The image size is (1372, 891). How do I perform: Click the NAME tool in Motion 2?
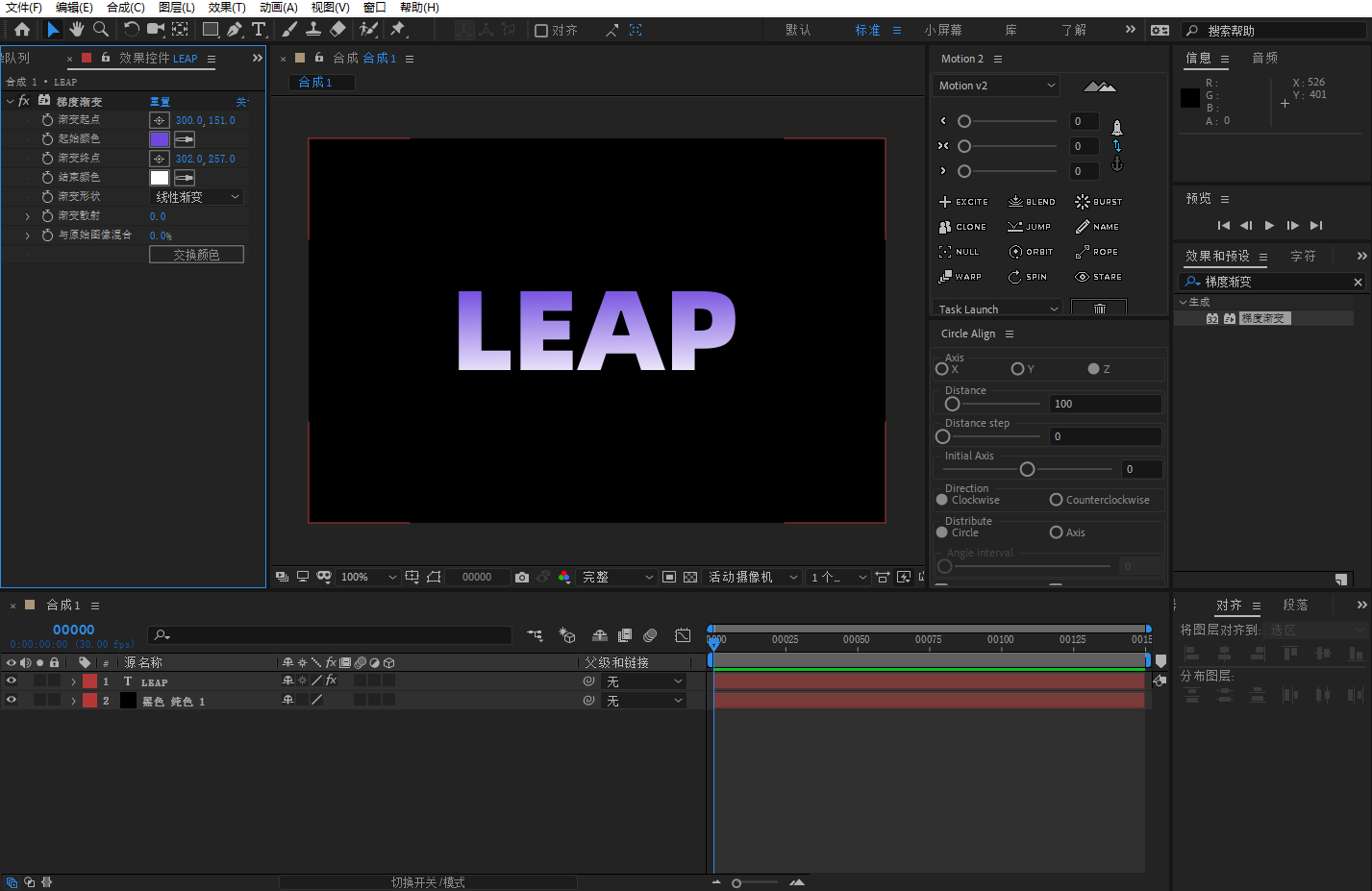[1097, 227]
